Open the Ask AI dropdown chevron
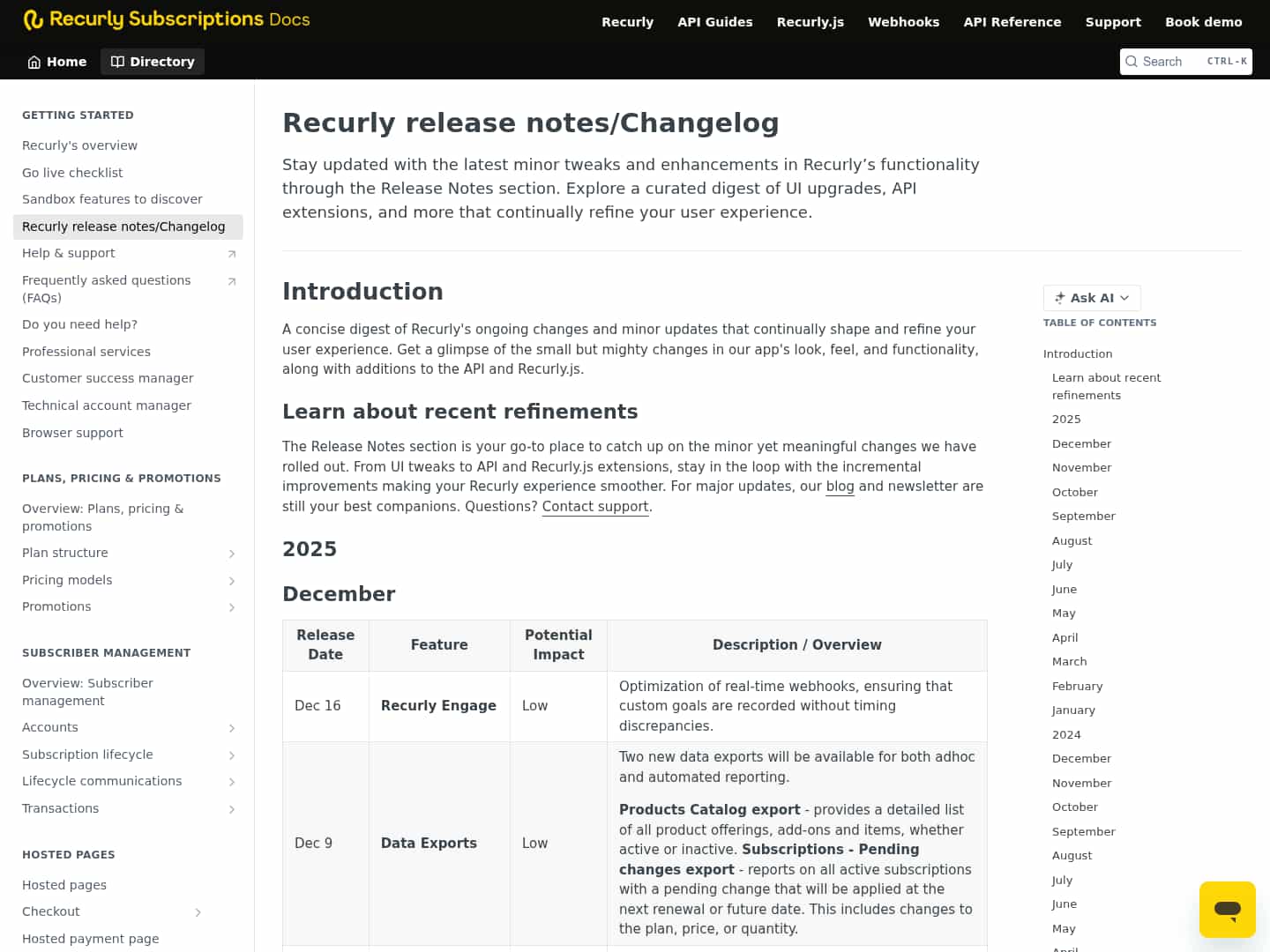Image resolution: width=1270 pixels, height=952 pixels. point(1124,297)
